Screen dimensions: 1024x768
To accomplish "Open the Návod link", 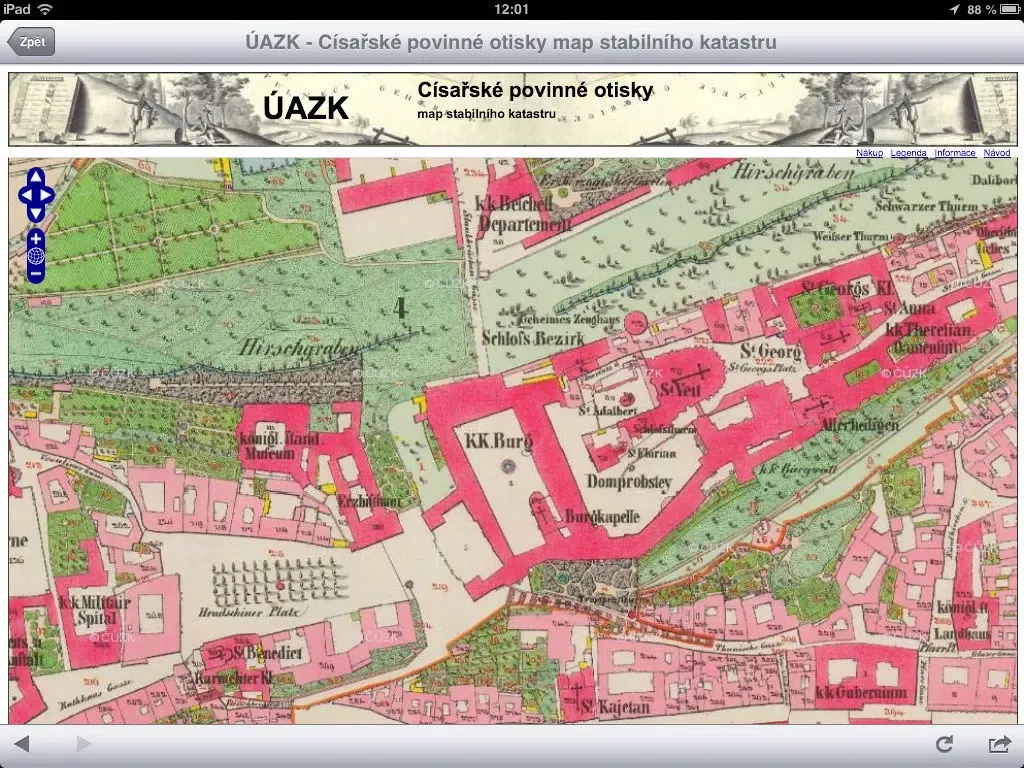I will 997,153.
